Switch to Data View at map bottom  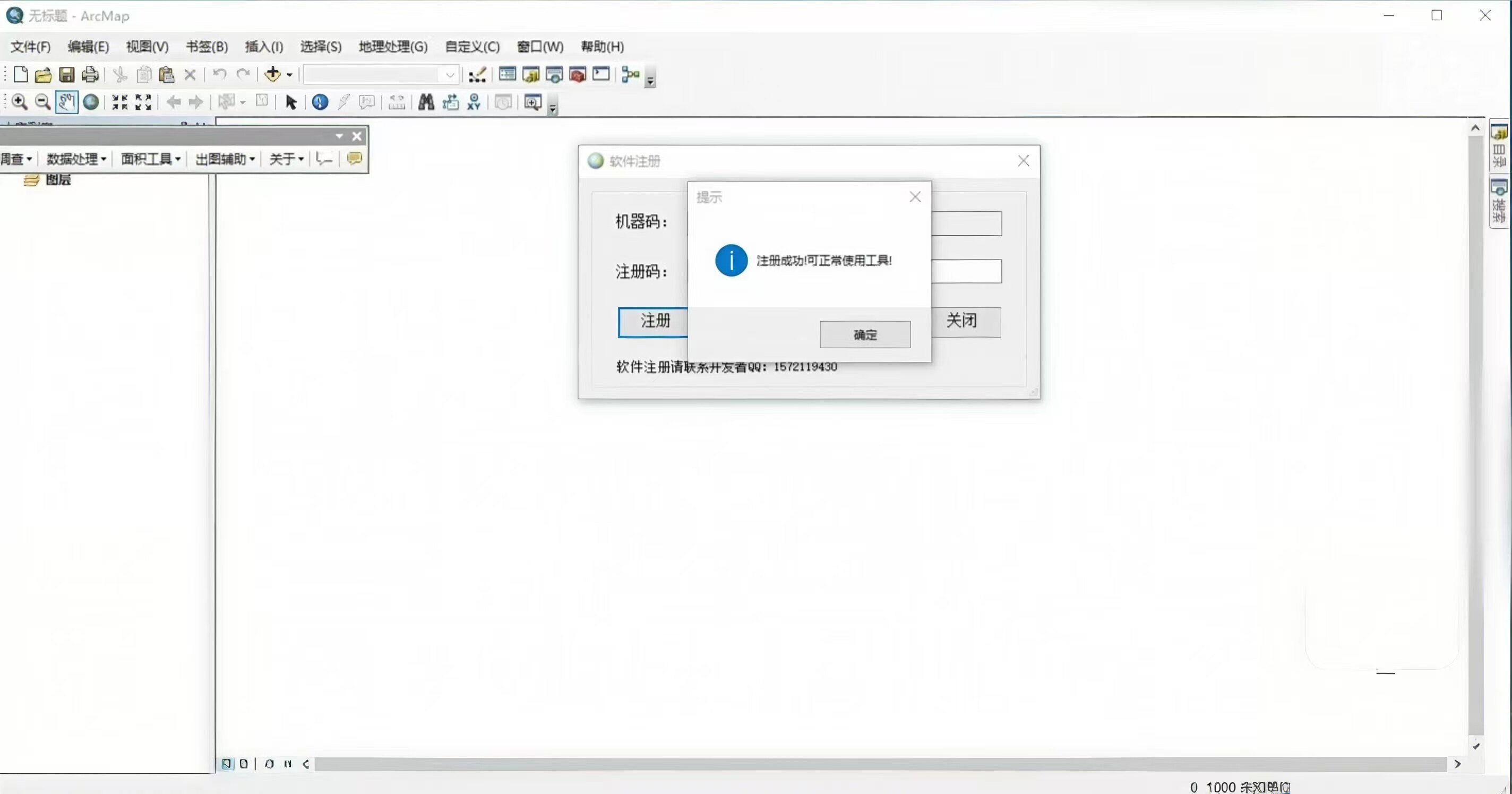click(x=226, y=764)
